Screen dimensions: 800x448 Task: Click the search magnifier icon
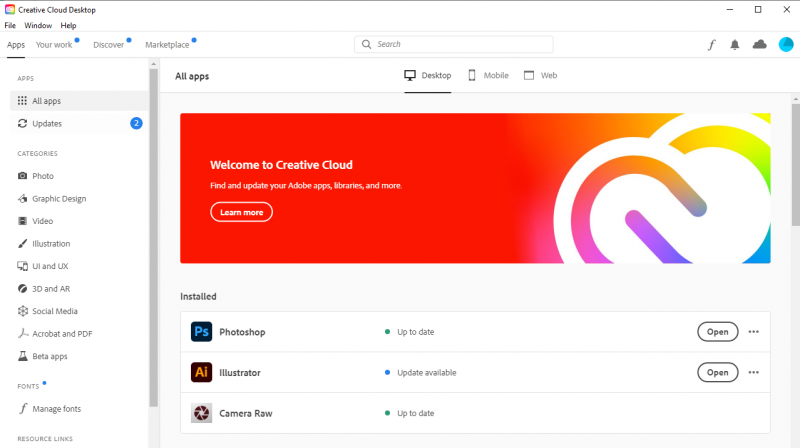(x=366, y=44)
